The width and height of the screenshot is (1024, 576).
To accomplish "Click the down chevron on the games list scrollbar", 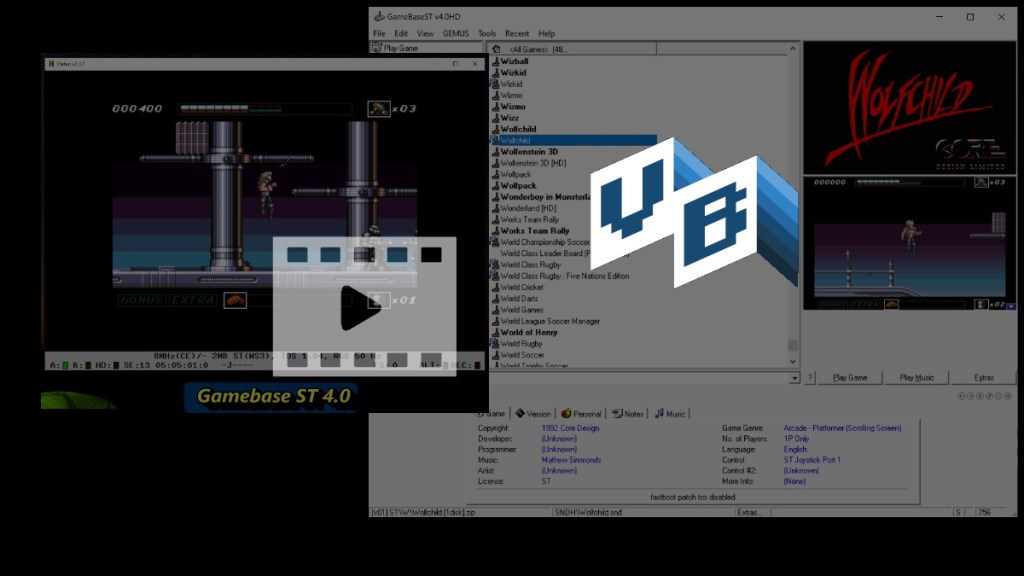I will click(x=793, y=360).
